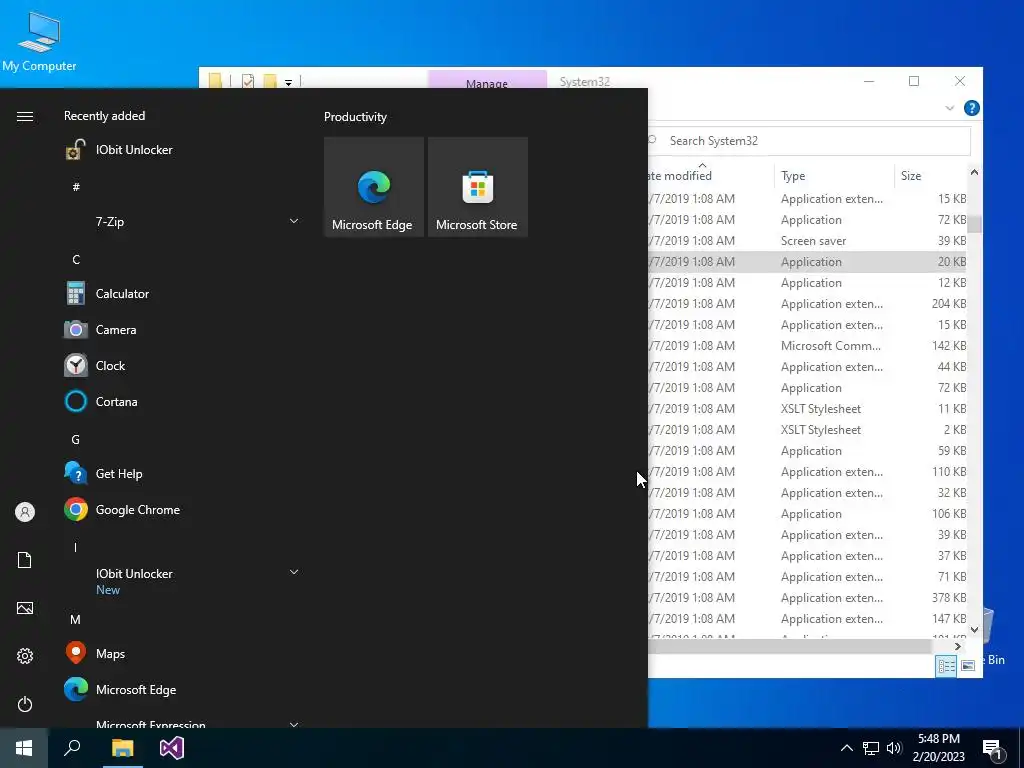Image resolution: width=1024 pixels, height=768 pixels.
Task: Sort files by Size column
Action: [931, 176]
